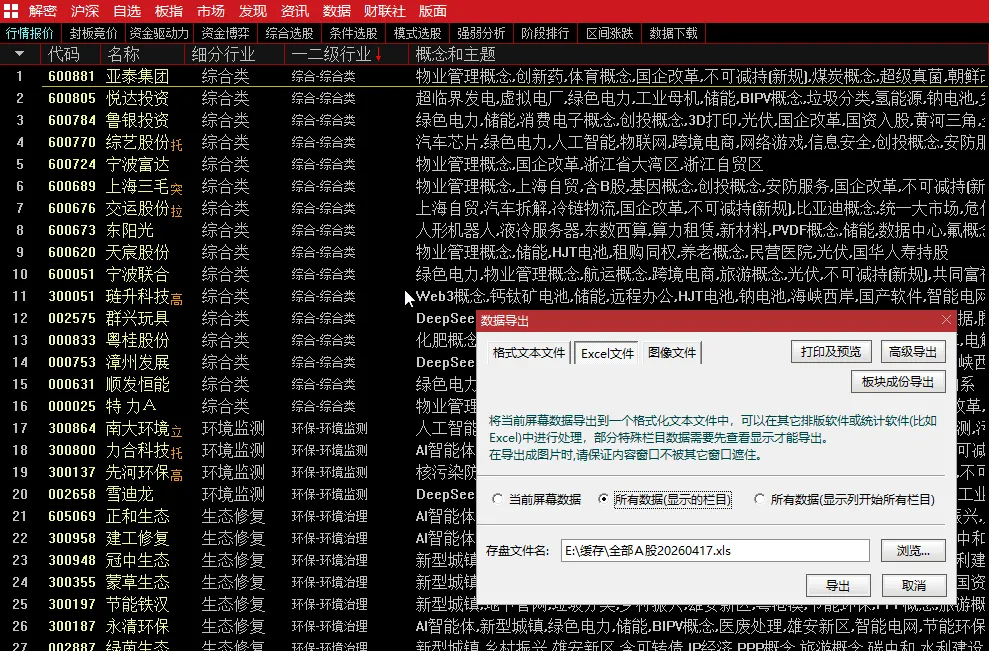The width and height of the screenshot is (989, 651).
Task: Select stock code 002575
Action: [72, 319]
